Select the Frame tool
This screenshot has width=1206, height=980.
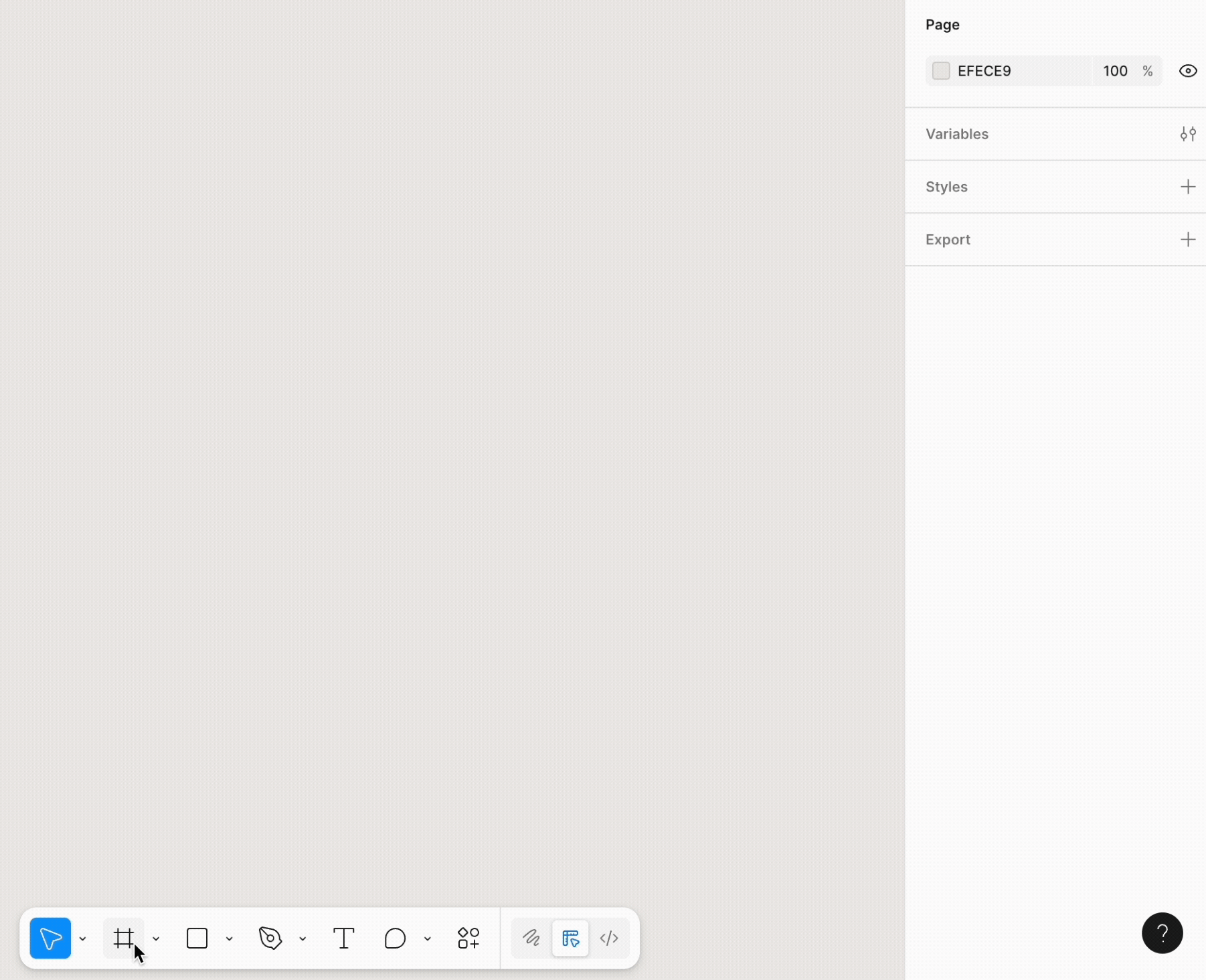click(x=124, y=938)
